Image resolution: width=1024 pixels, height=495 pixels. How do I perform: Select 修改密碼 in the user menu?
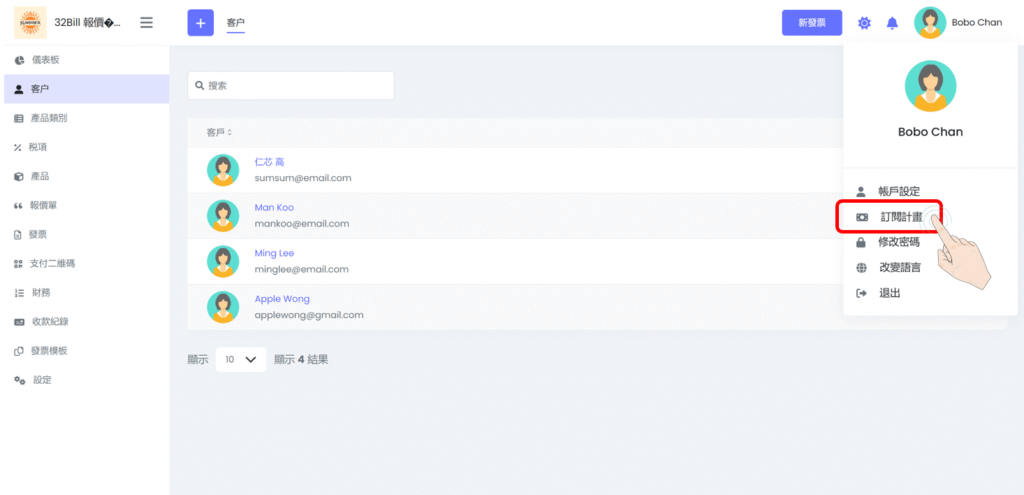click(898, 242)
